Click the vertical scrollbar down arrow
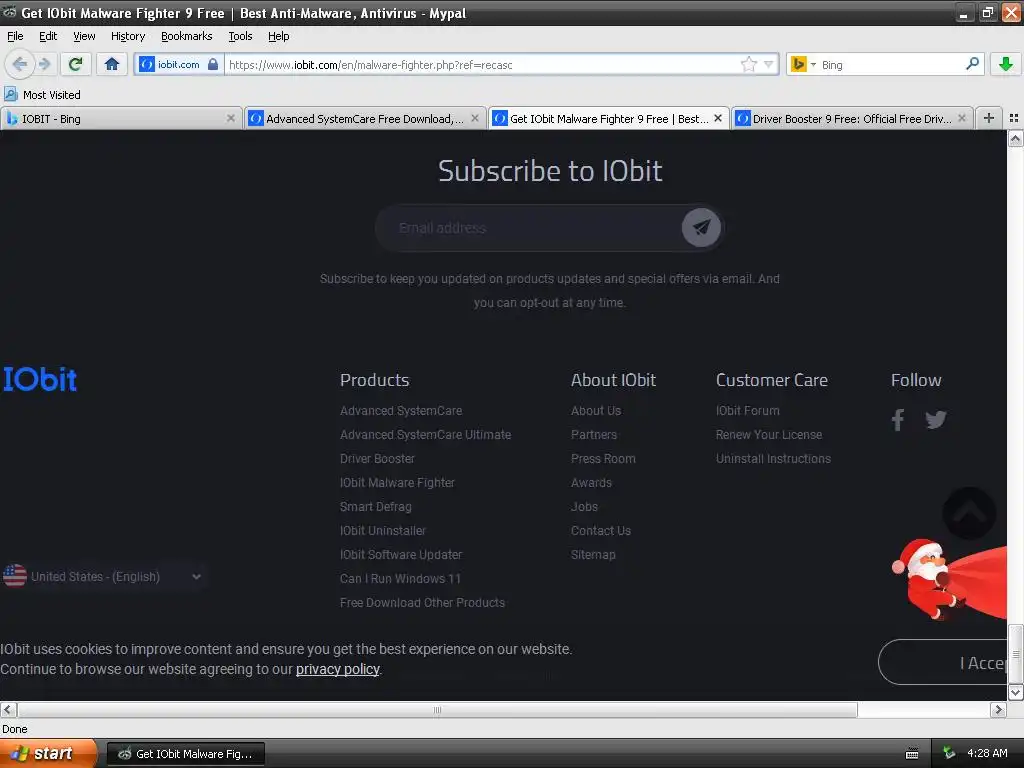 tap(1015, 692)
